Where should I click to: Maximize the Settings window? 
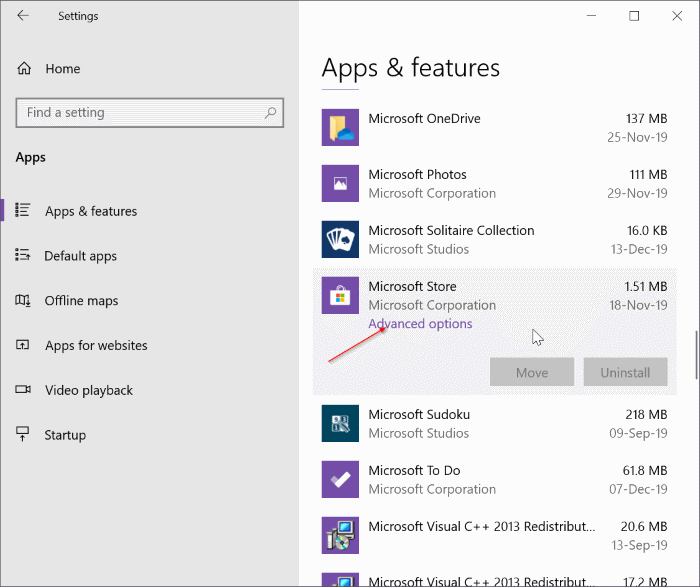tap(634, 16)
